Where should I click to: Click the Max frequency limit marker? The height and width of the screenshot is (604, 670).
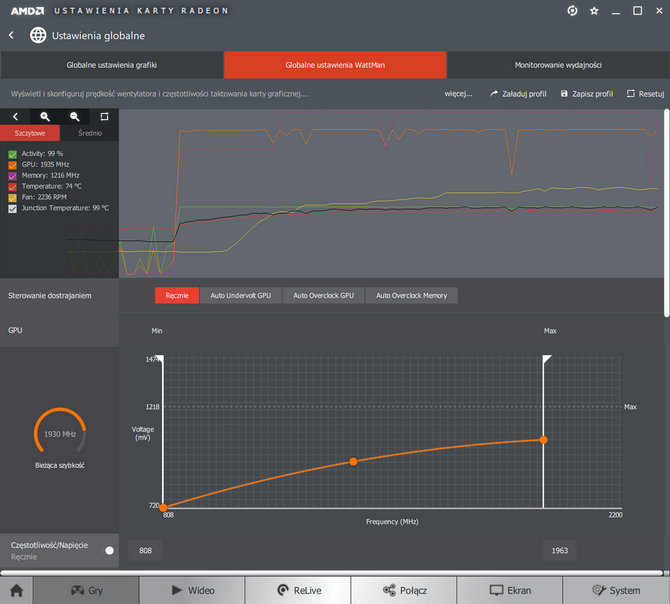point(547,359)
